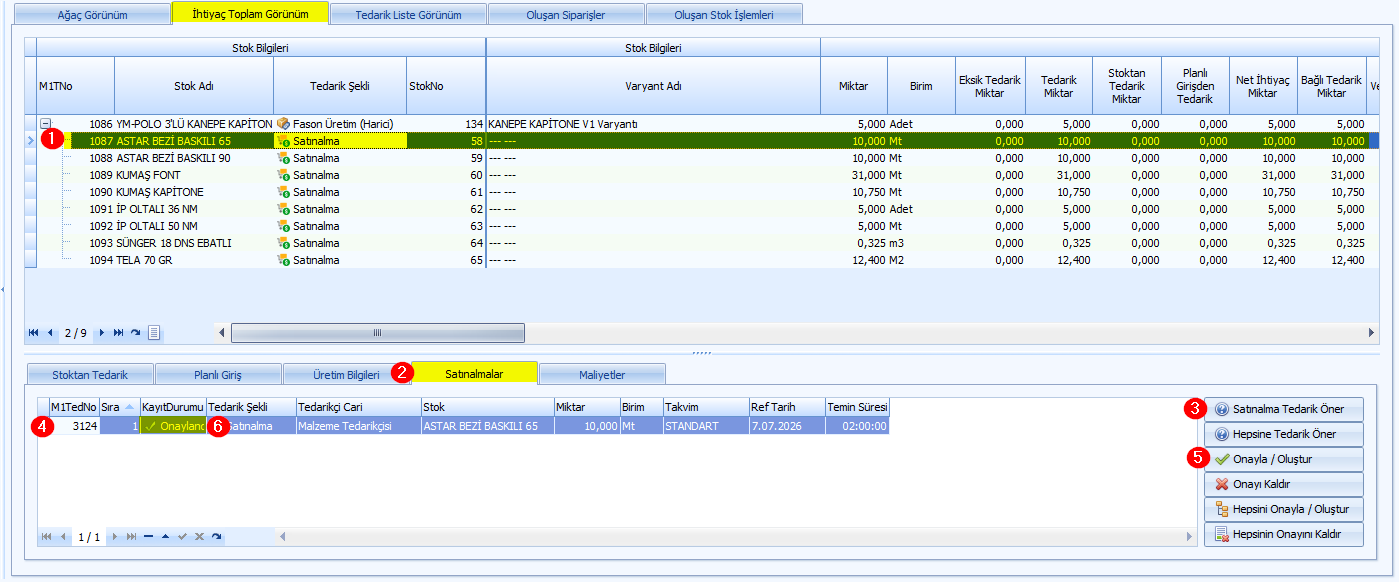The height and width of the screenshot is (582, 1399).
Task: Delete record with minus icon in lower navigator
Action: 148,537
